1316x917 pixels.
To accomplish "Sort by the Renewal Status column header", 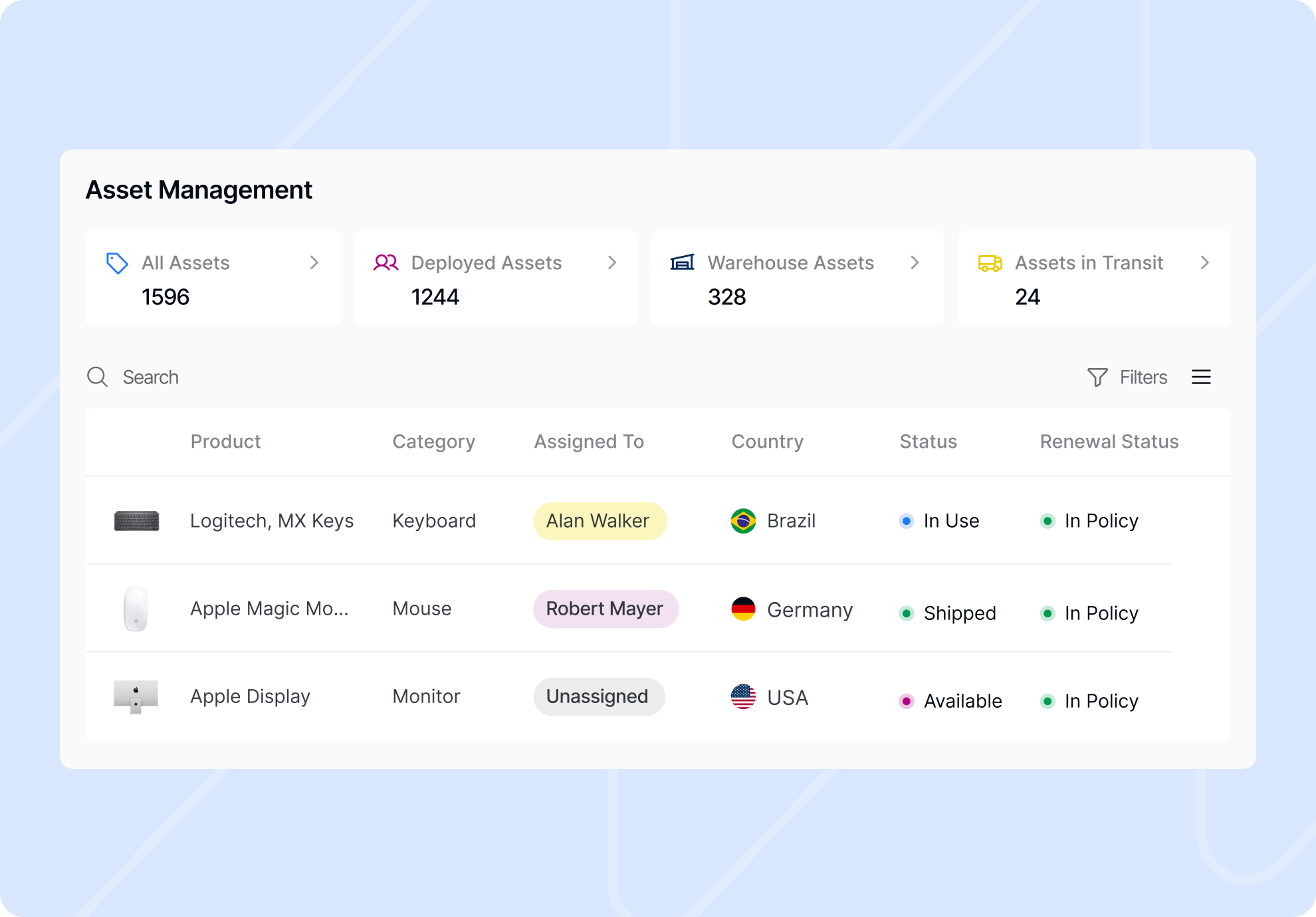I will point(1109,441).
